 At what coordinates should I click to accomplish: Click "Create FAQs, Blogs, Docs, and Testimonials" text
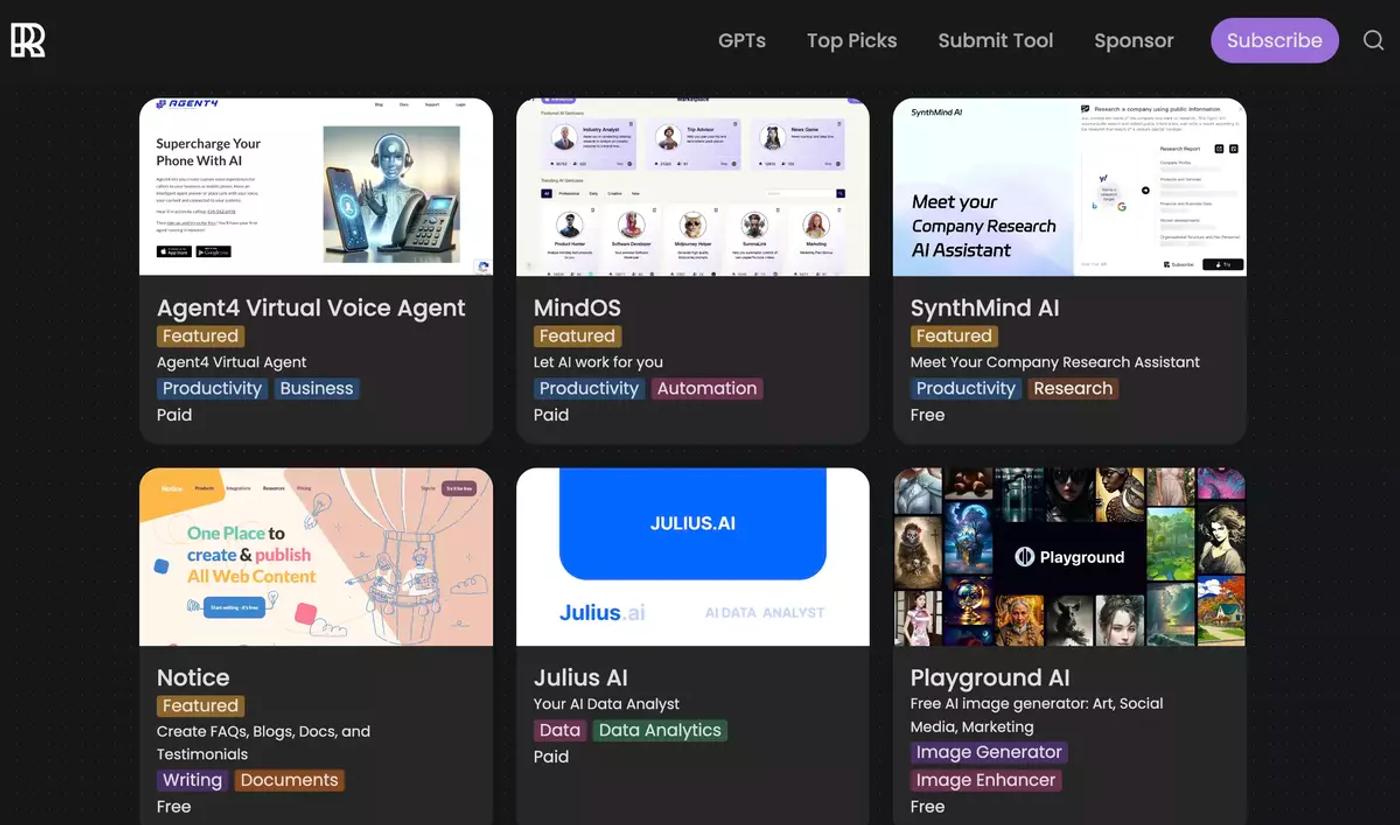point(264,743)
